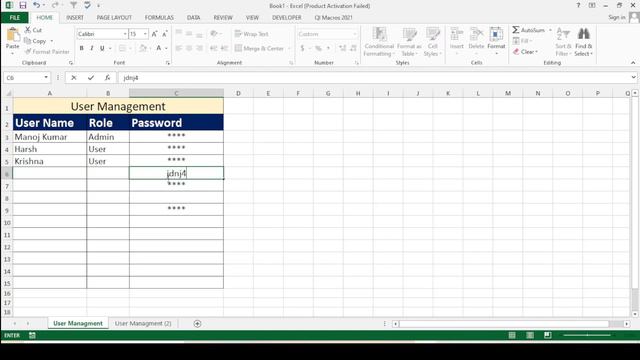
Task: Select the User Managment sheet tab
Action: [x=78, y=323]
